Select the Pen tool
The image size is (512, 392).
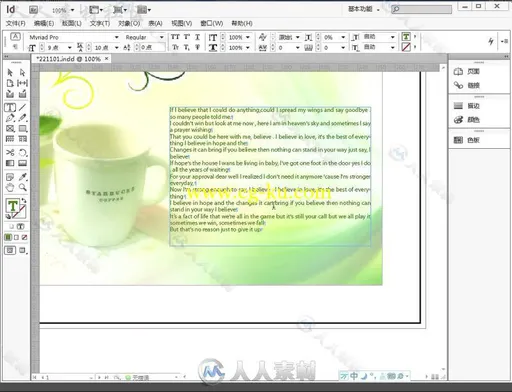10,118
